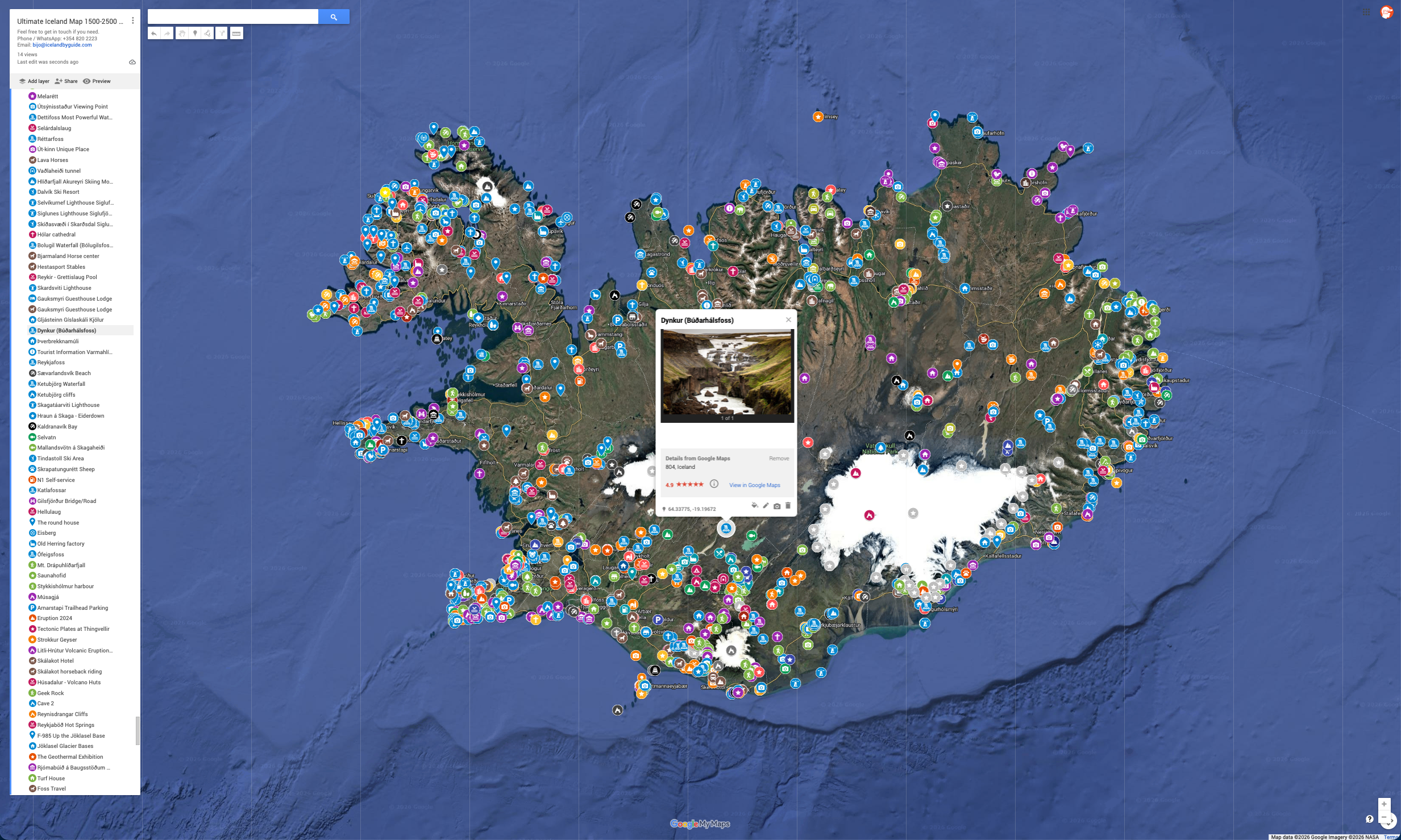Screen dimensions: 1401x840
Task: Open the map's three-dot options menu
Action: click(x=133, y=21)
